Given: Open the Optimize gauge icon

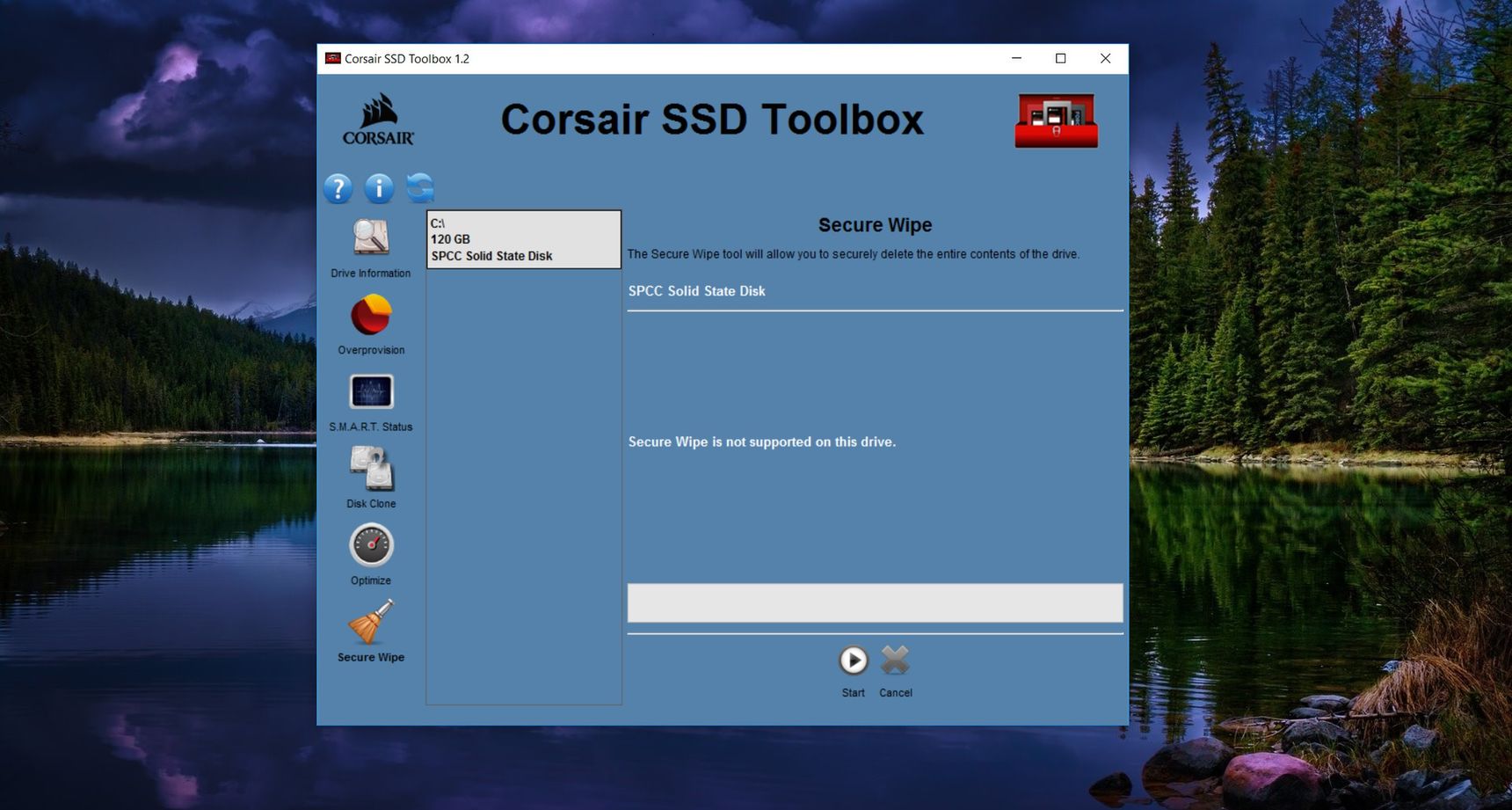Looking at the screenshot, I should pos(371,545).
